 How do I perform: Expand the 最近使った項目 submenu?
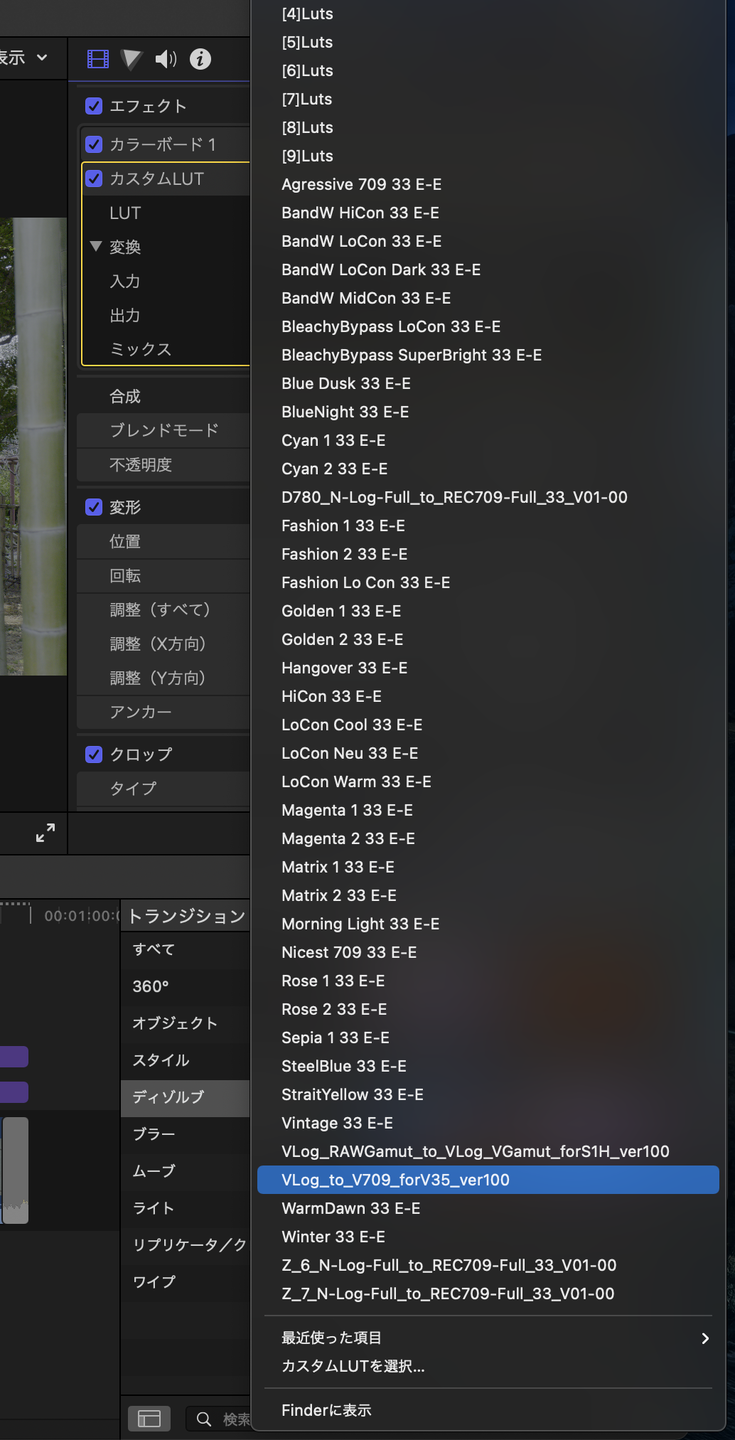pyautogui.click(x=332, y=1338)
